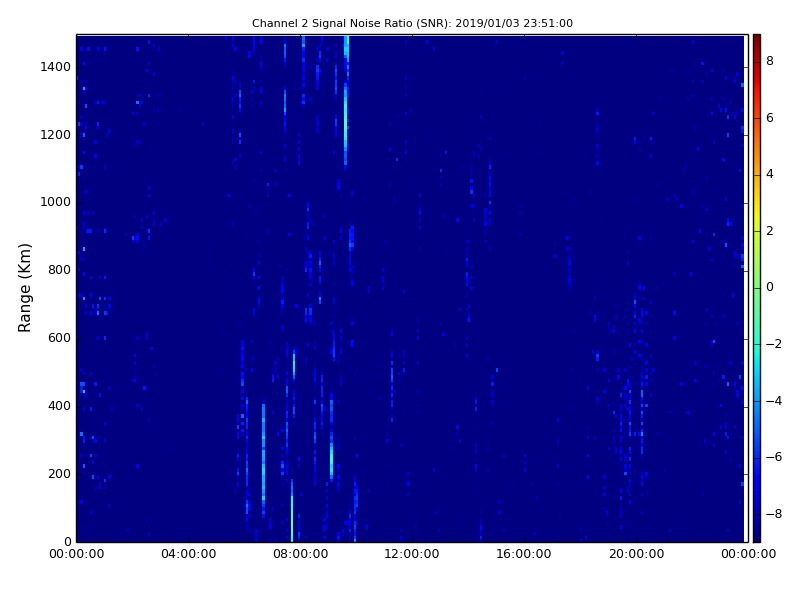Click the 600 tick label on range axis

59,338
